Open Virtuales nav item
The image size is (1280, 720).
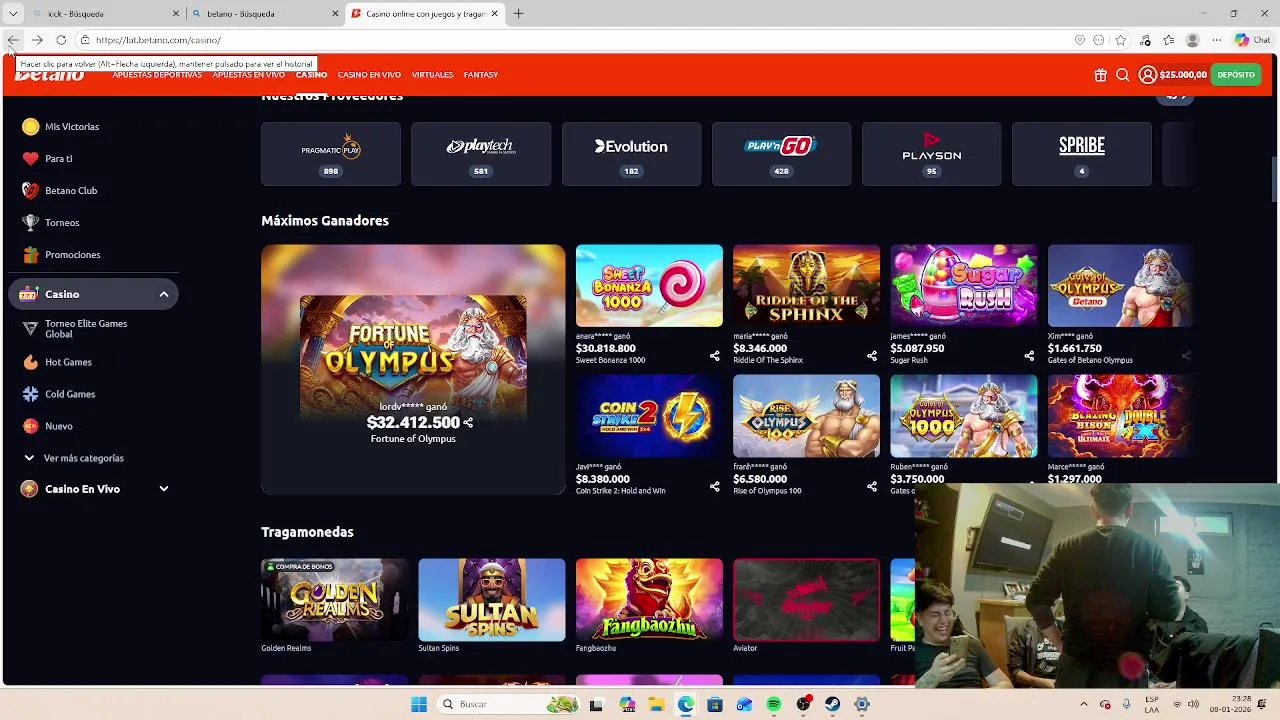pos(432,75)
